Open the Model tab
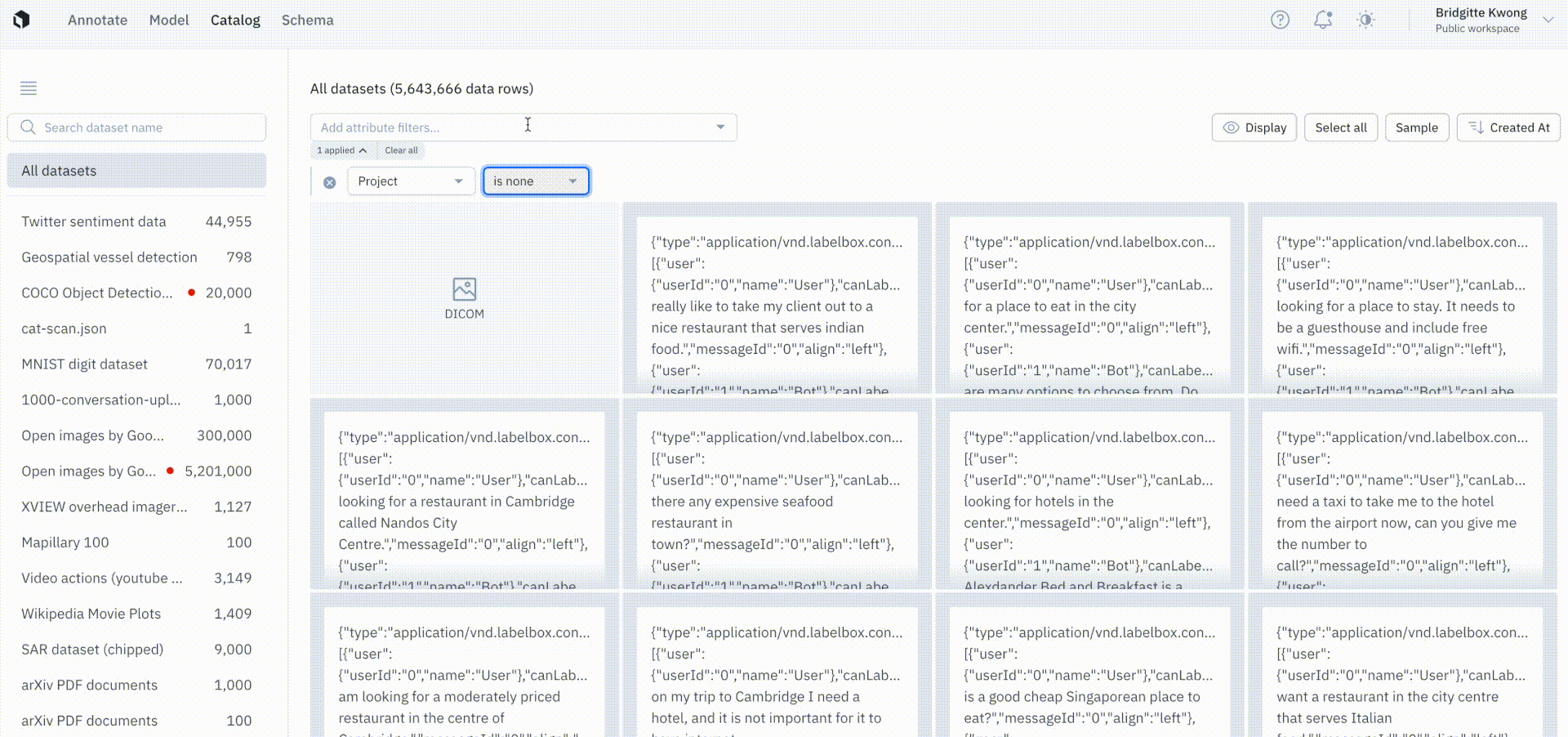Screen dimensions: 1568x737 169,20
